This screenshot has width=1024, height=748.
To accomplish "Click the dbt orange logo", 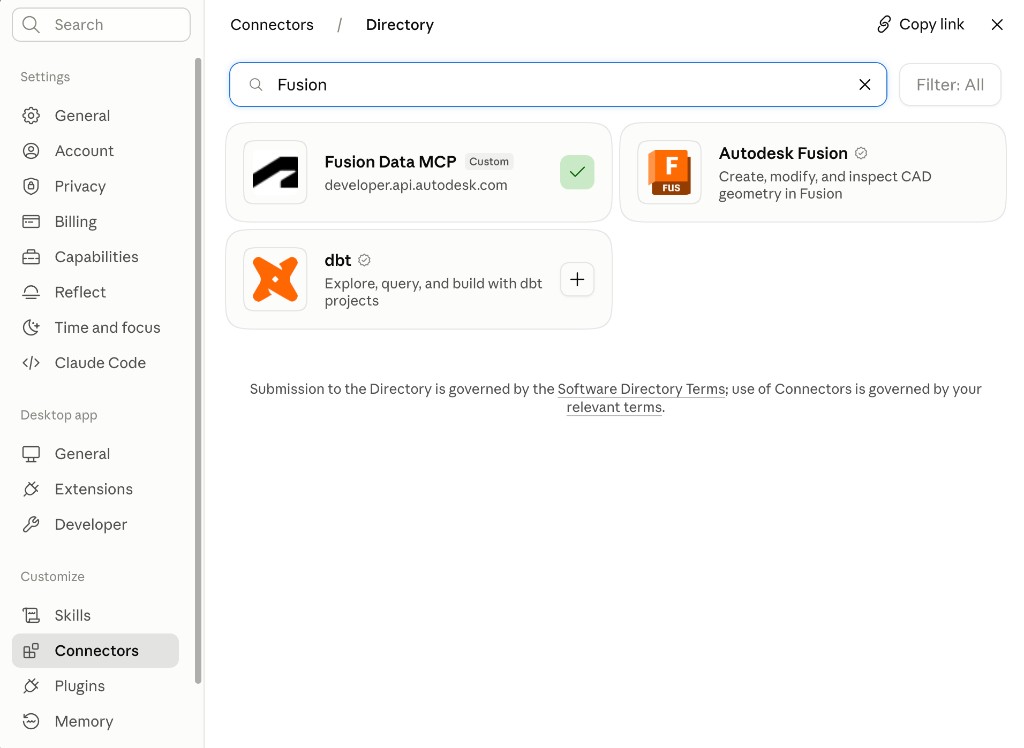I will click(275, 280).
